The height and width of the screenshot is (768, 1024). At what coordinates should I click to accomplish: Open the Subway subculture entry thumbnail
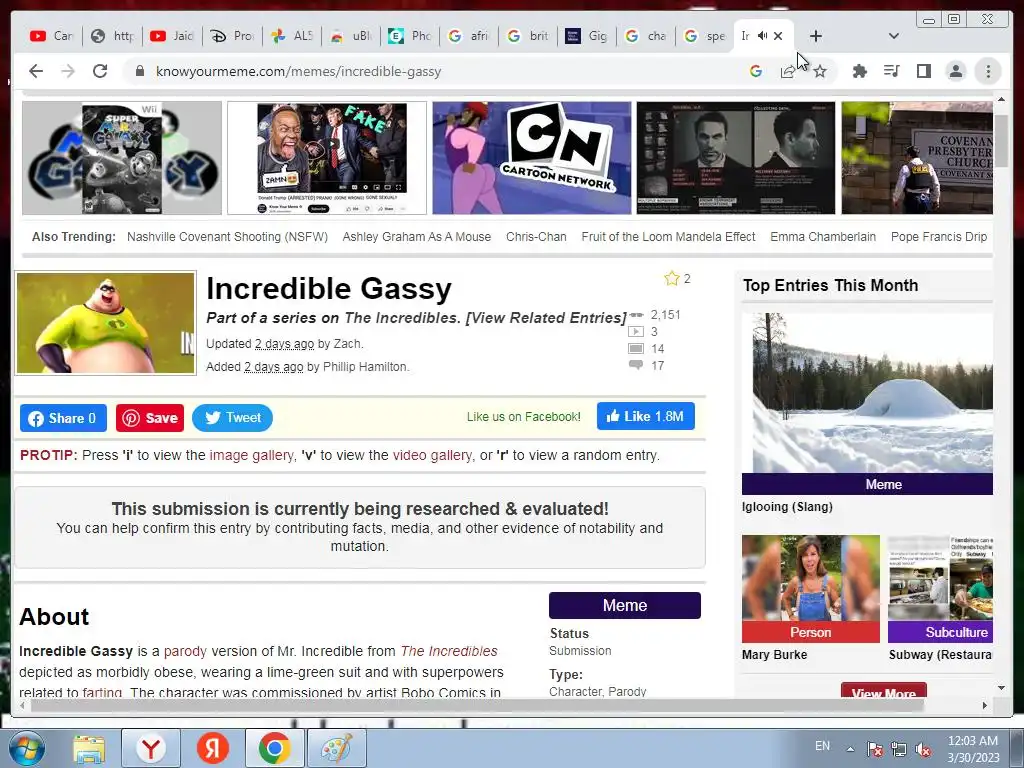(x=940, y=589)
